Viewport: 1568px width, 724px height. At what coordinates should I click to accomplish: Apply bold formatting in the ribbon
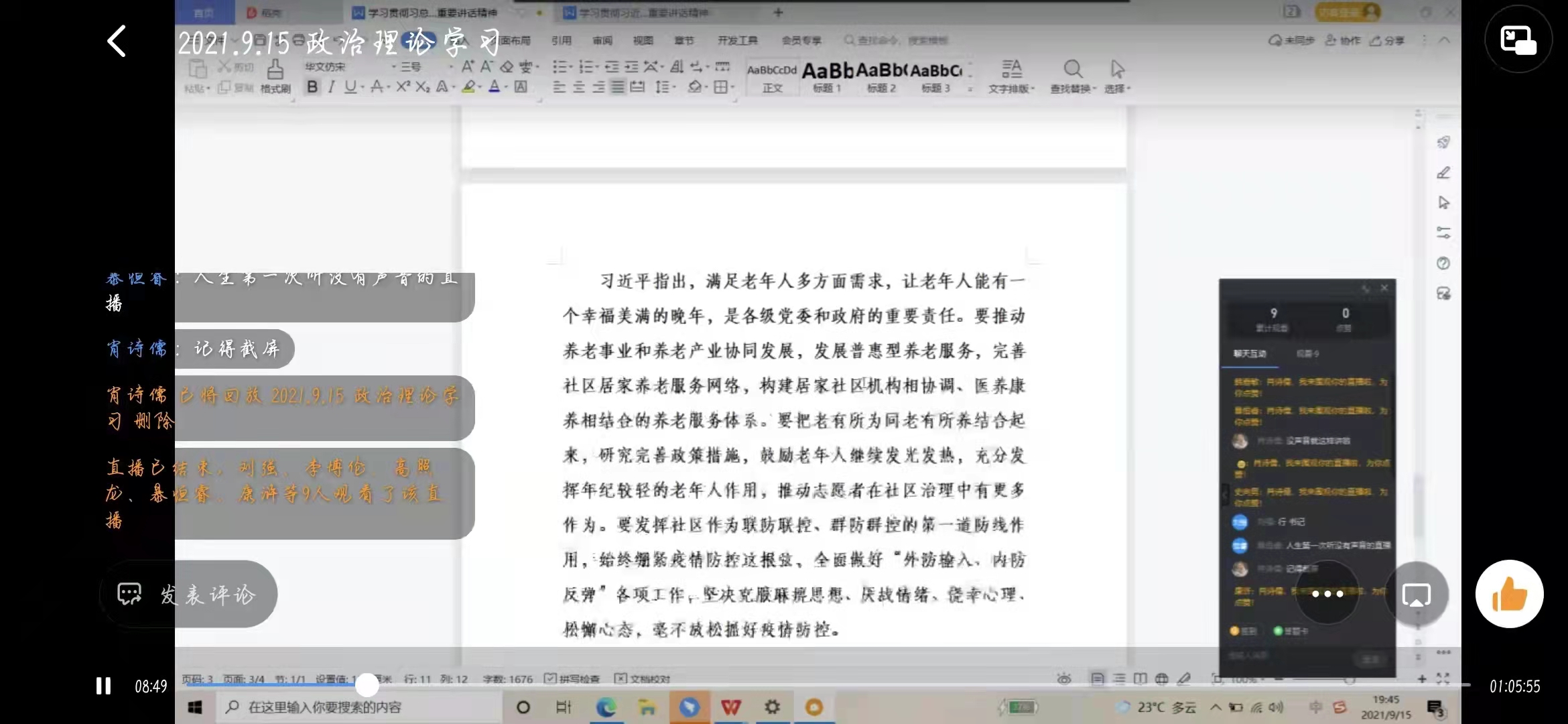tap(312, 87)
